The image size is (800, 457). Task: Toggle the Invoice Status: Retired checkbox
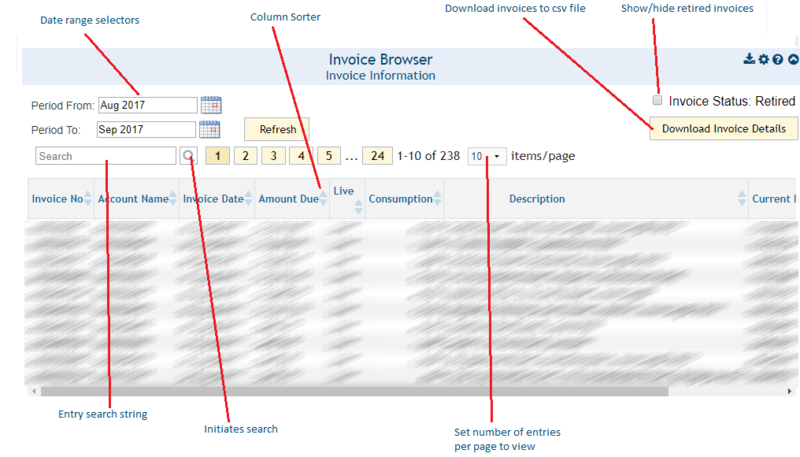tap(658, 100)
